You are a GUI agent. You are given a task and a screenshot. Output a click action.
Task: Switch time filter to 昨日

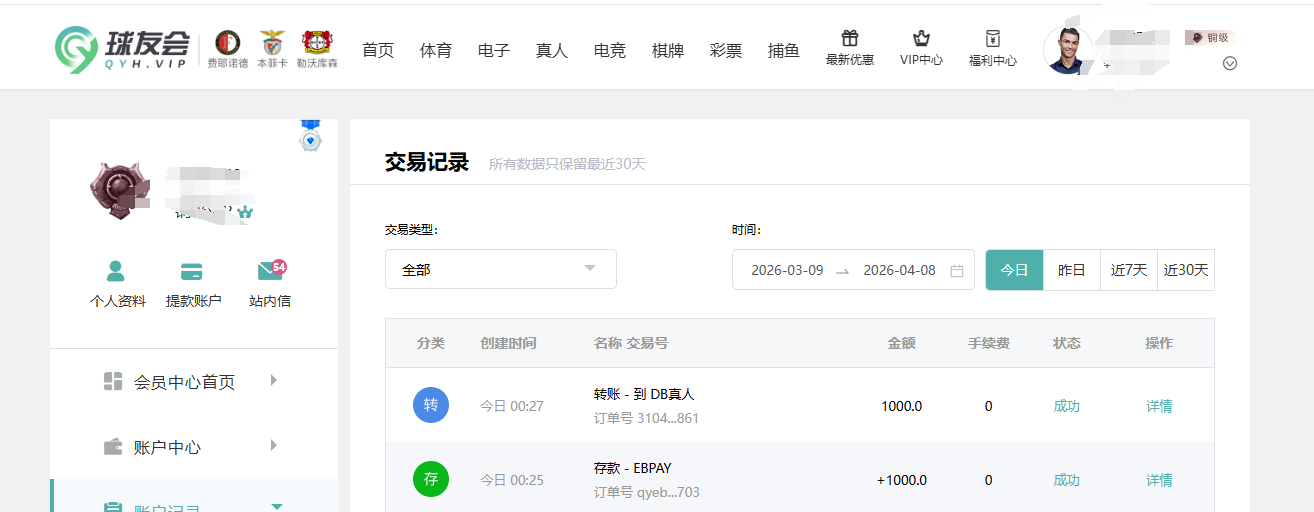pos(1072,270)
